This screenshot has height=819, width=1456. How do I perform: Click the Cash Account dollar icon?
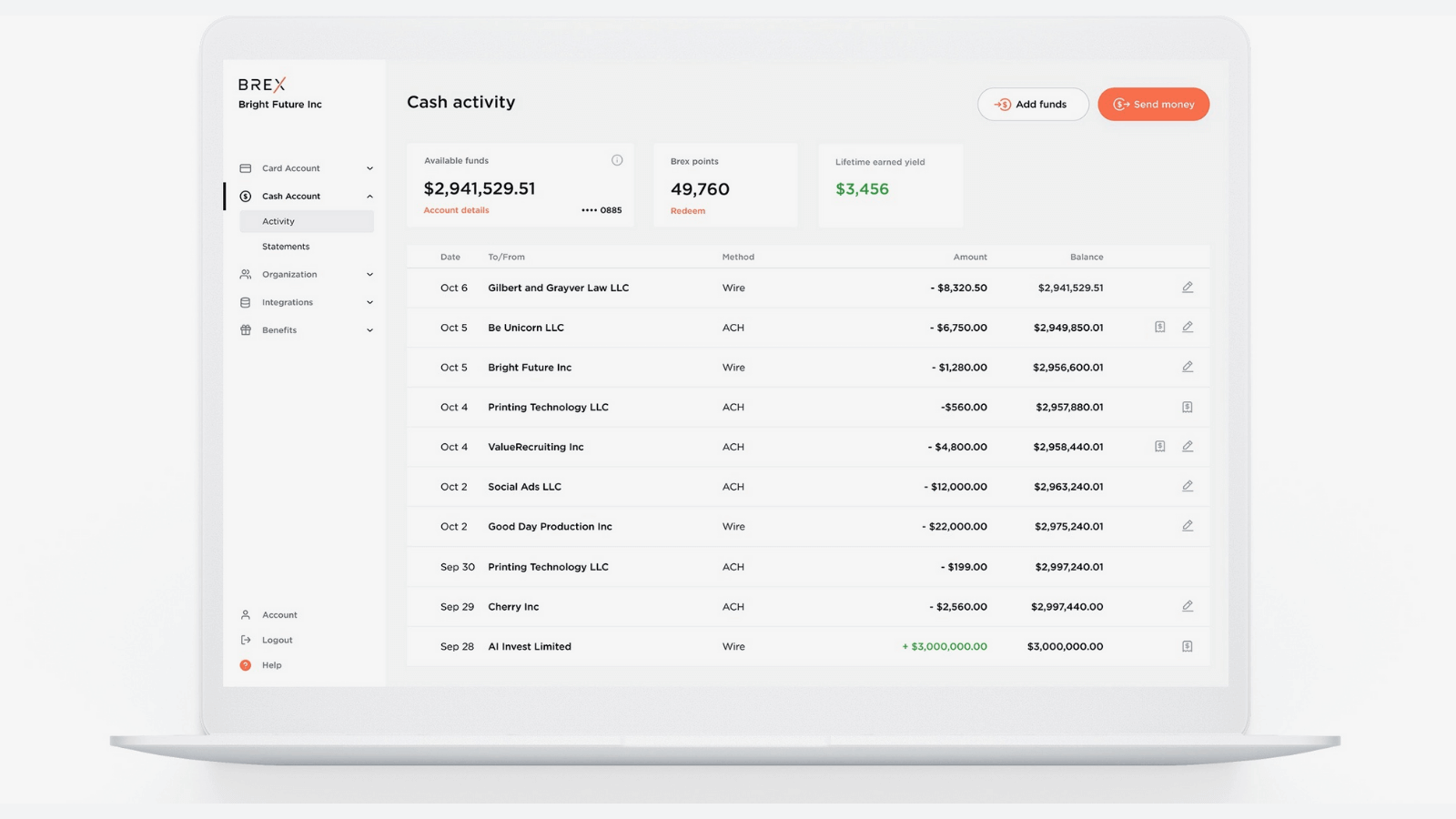[x=246, y=197]
